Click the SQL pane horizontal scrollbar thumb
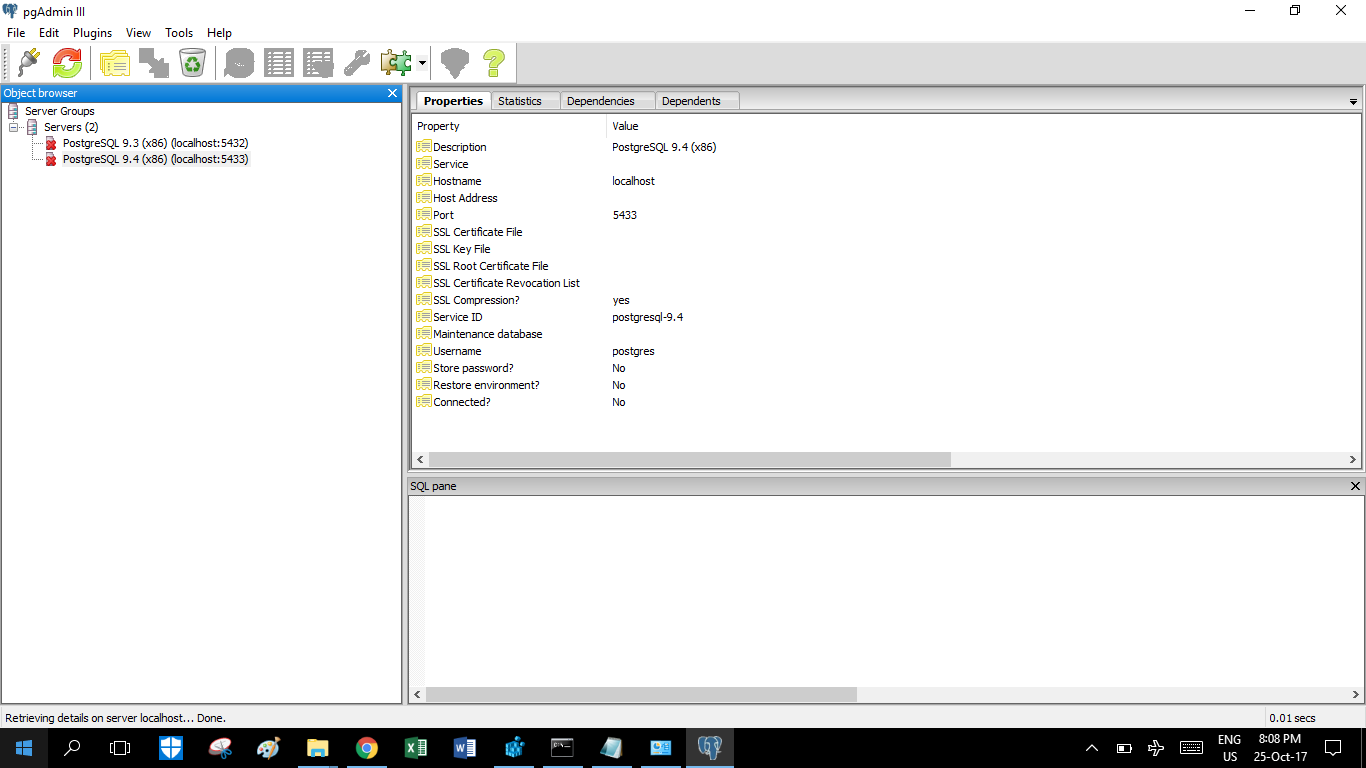Image resolution: width=1366 pixels, height=768 pixels. coord(641,694)
